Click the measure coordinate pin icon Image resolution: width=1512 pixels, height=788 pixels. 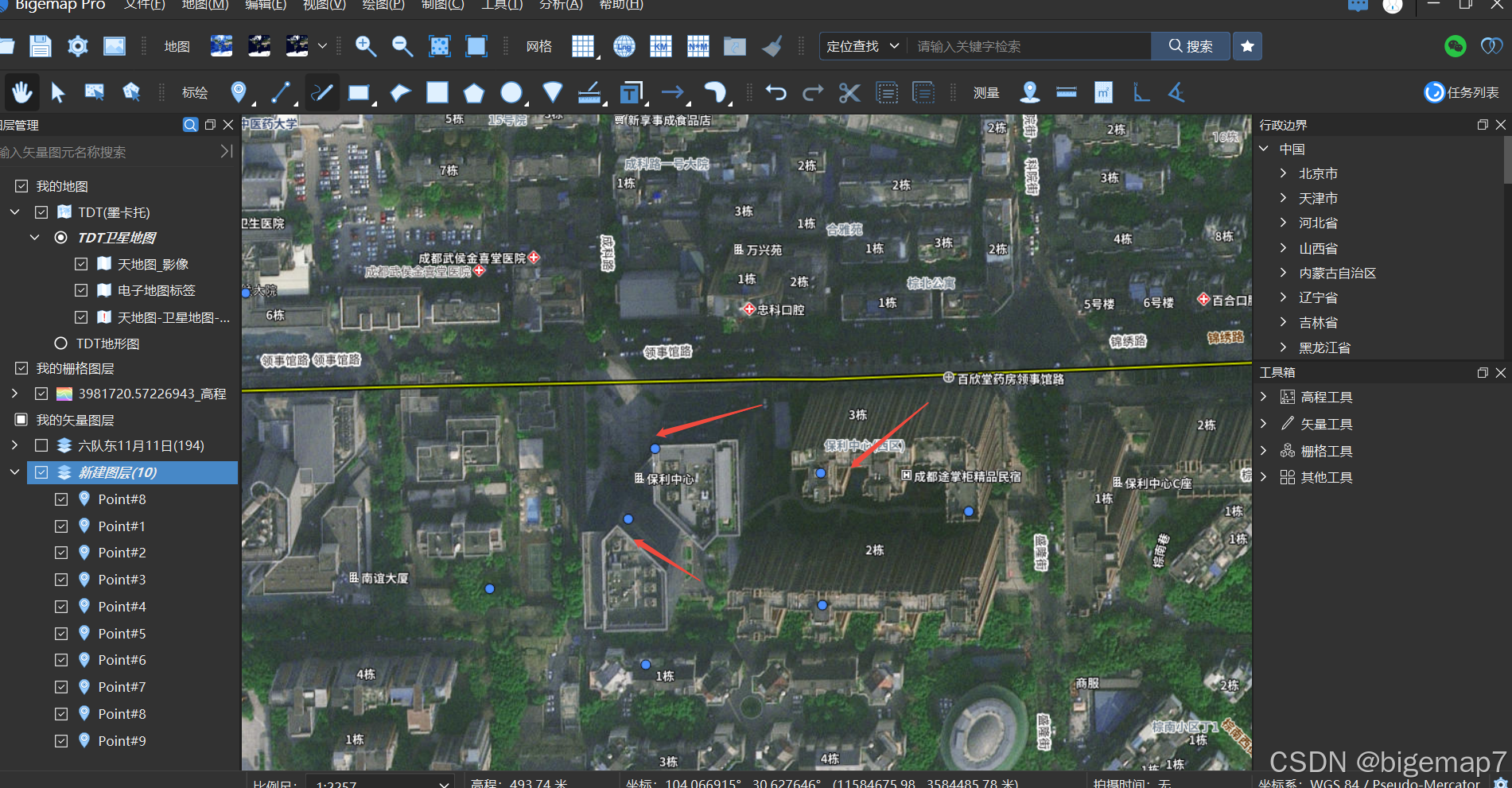tap(1030, 93)
